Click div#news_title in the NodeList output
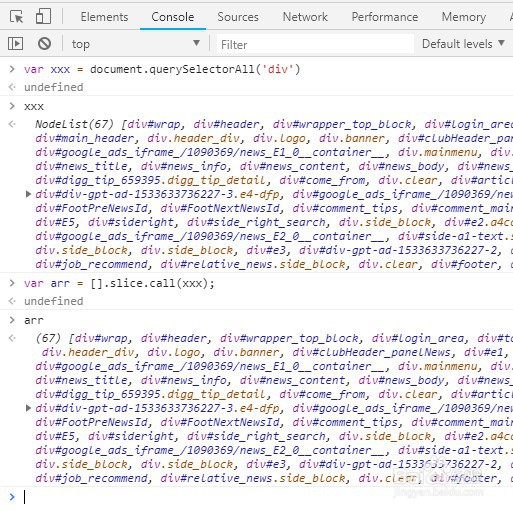 [x=81, y=166]
